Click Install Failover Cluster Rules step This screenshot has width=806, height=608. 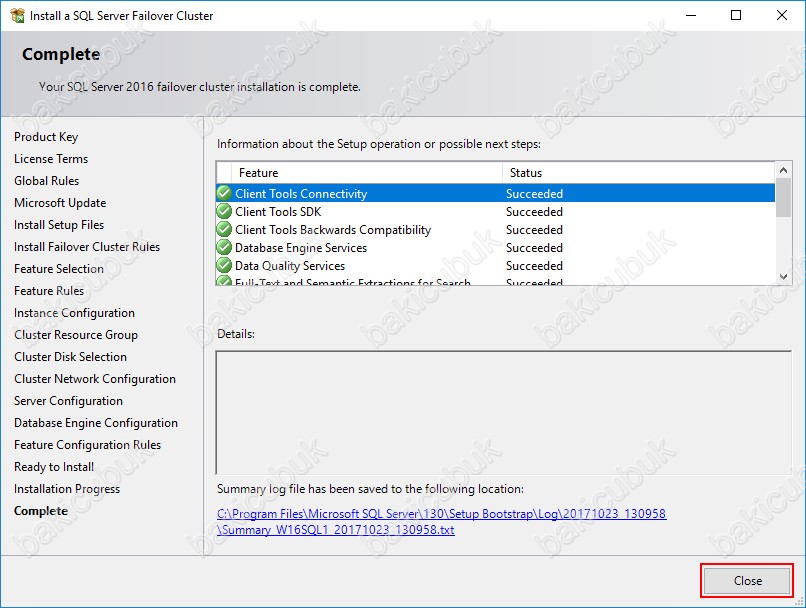coord(87,247)
